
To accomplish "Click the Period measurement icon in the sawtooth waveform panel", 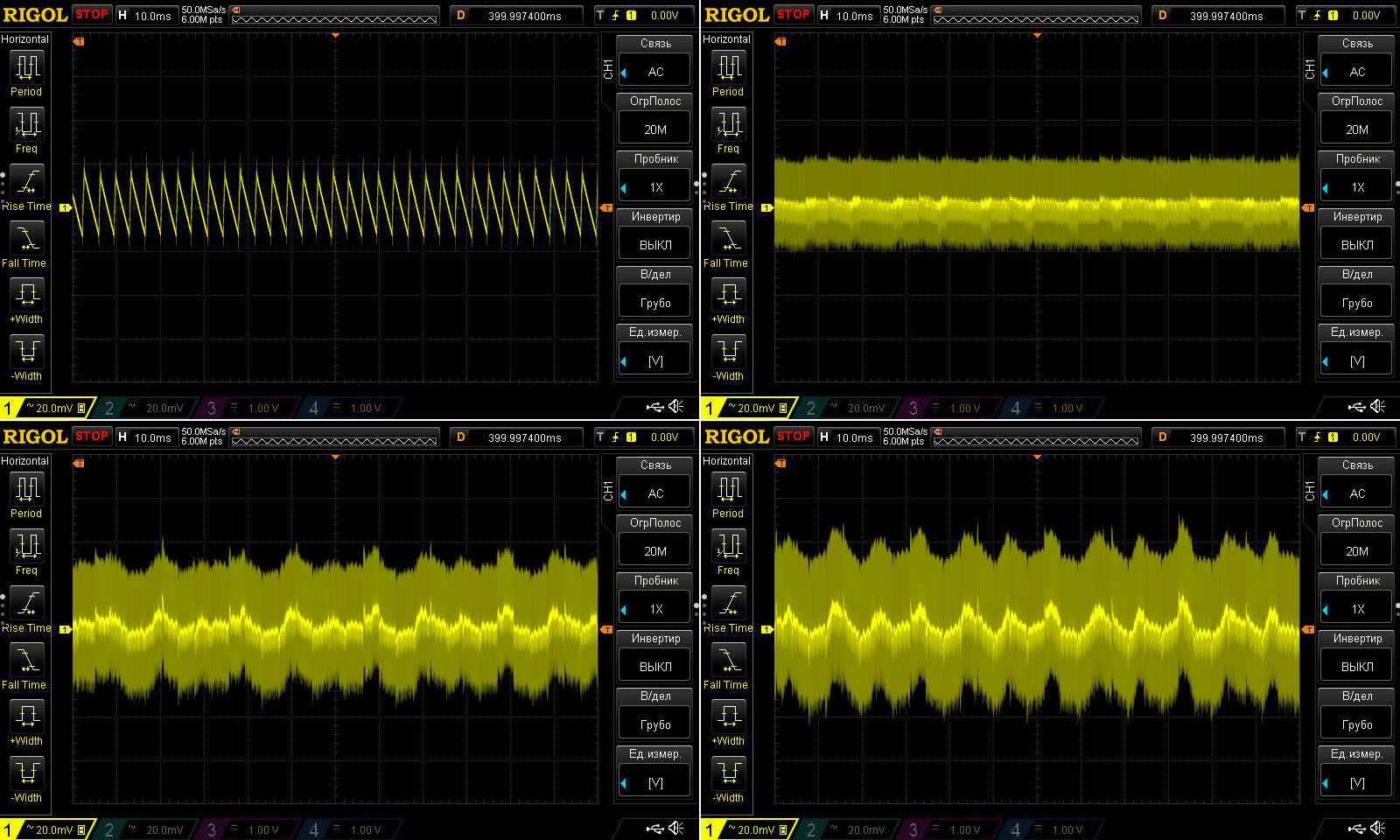I will [x=27, y=67].
